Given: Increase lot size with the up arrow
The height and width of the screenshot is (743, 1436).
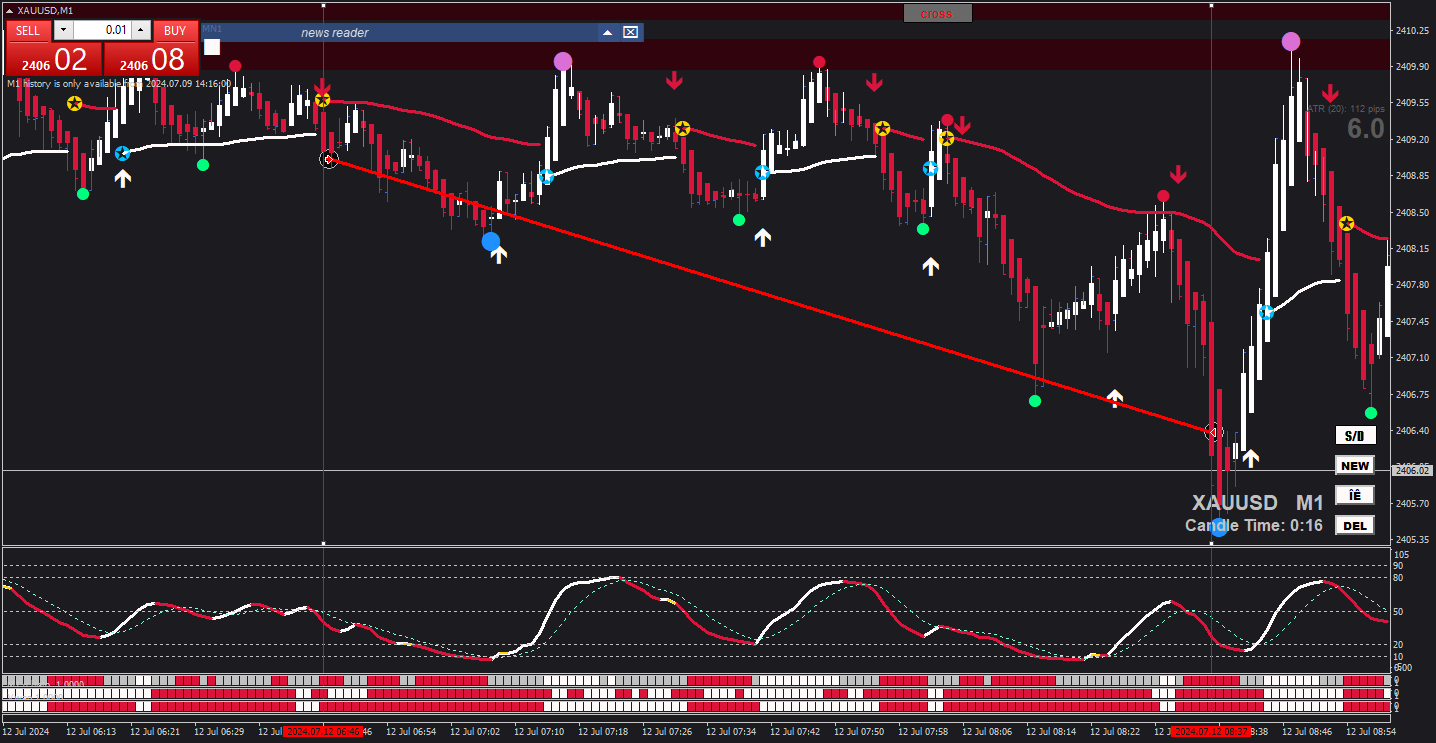Looking at the screenshot, I should pos(141,30).
